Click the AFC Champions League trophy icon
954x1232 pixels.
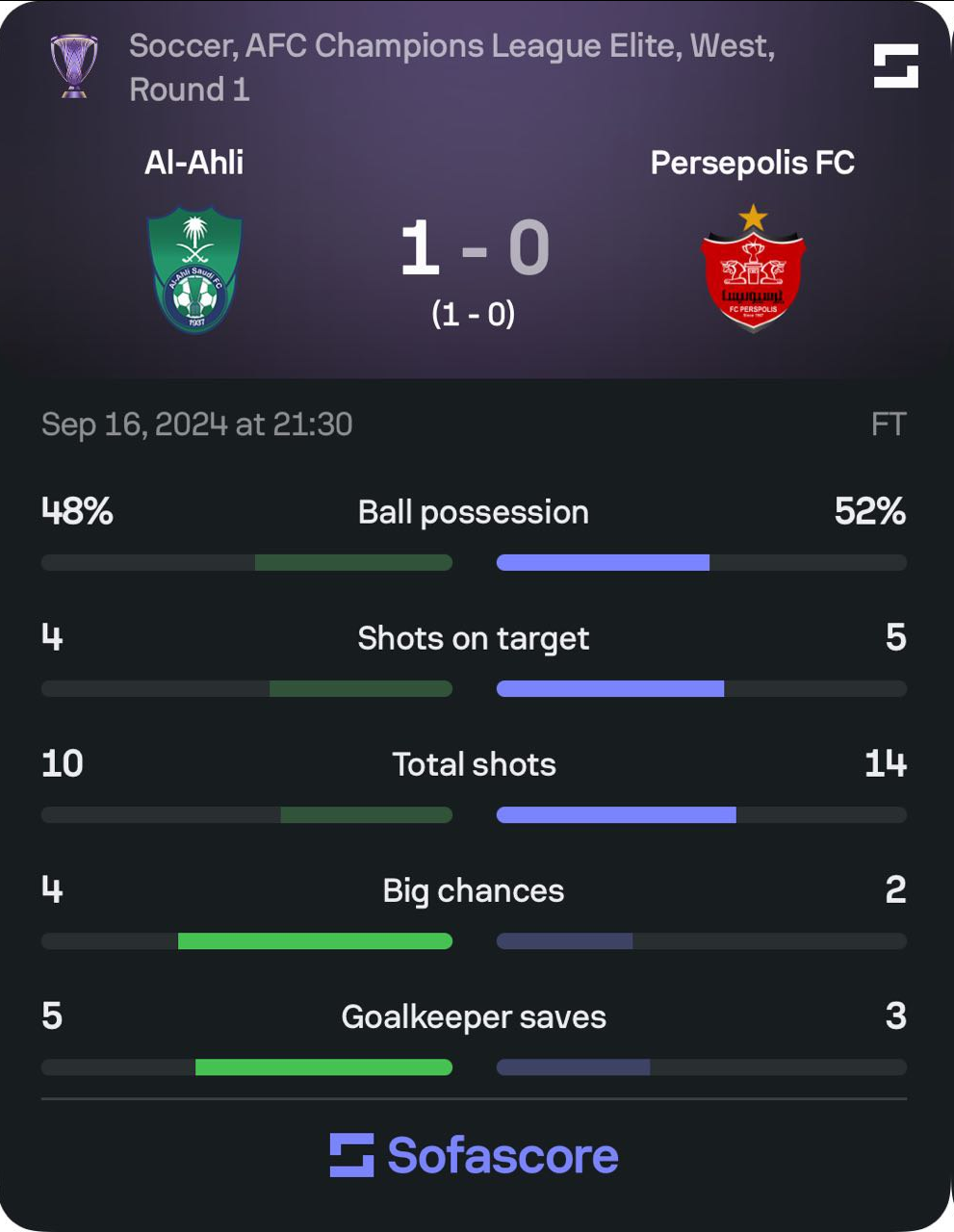click(x=72, y=65)
